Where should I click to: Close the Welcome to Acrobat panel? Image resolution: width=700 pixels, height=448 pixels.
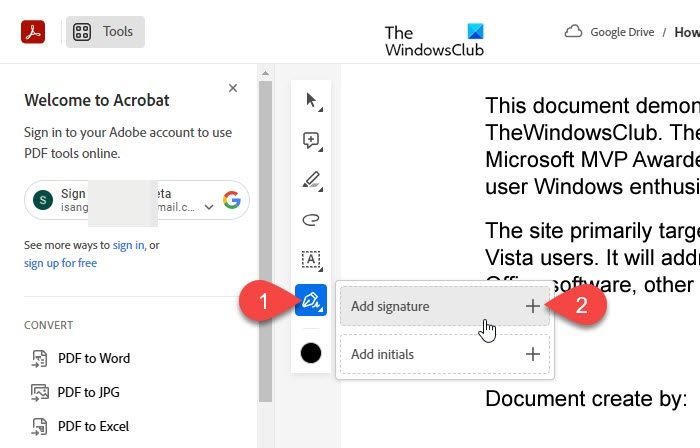pyautogui.click(x=233, y=88)
